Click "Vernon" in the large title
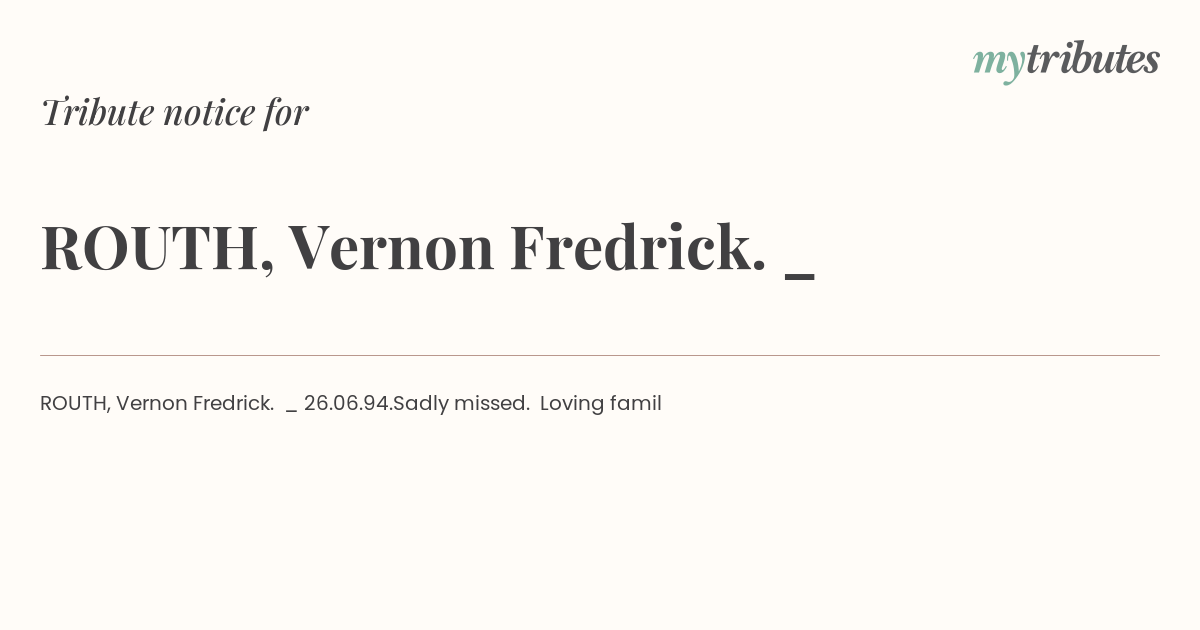The width and height of the screenshot is (1200, 630). tap(392, 248)
